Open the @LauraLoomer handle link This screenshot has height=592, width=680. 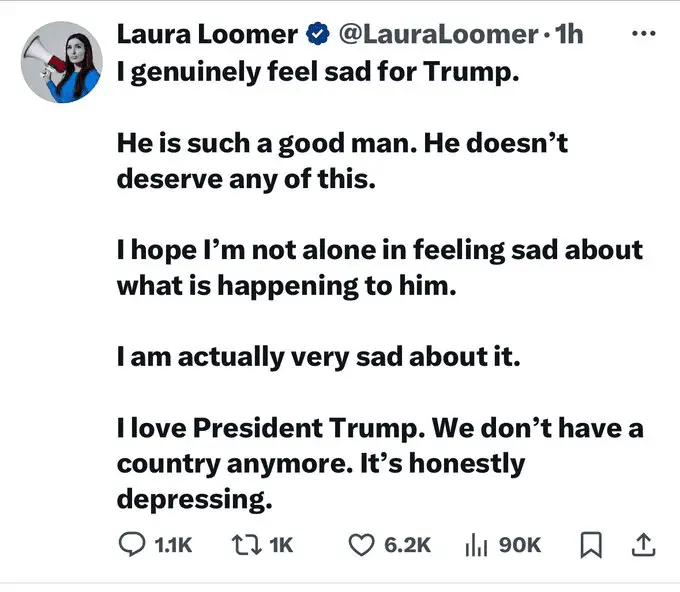click(440, 34)
